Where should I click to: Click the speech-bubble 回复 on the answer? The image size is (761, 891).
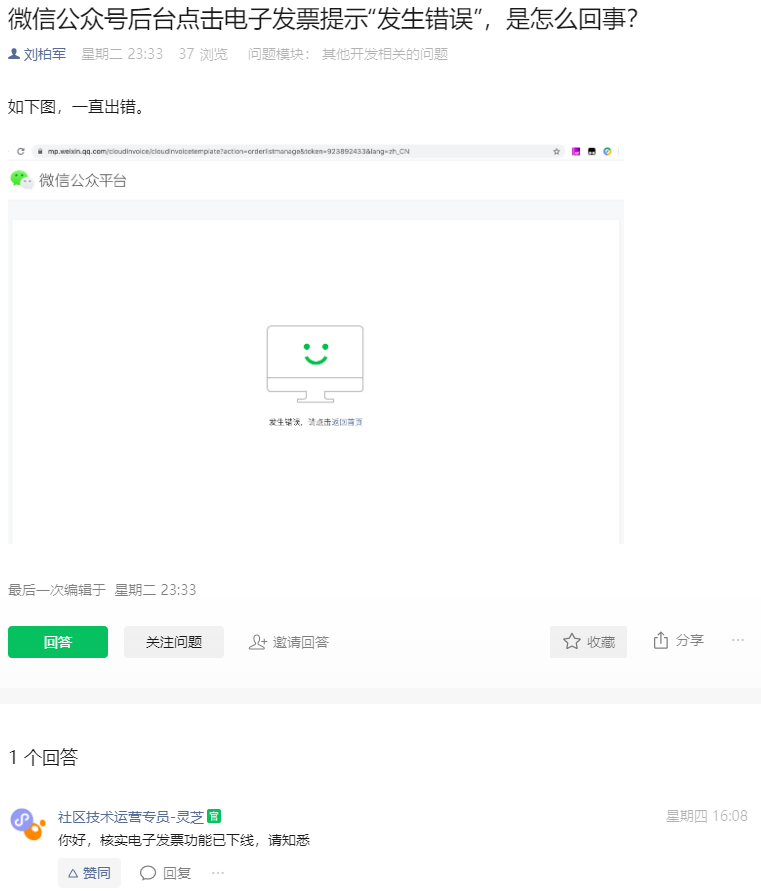point(165,873)
